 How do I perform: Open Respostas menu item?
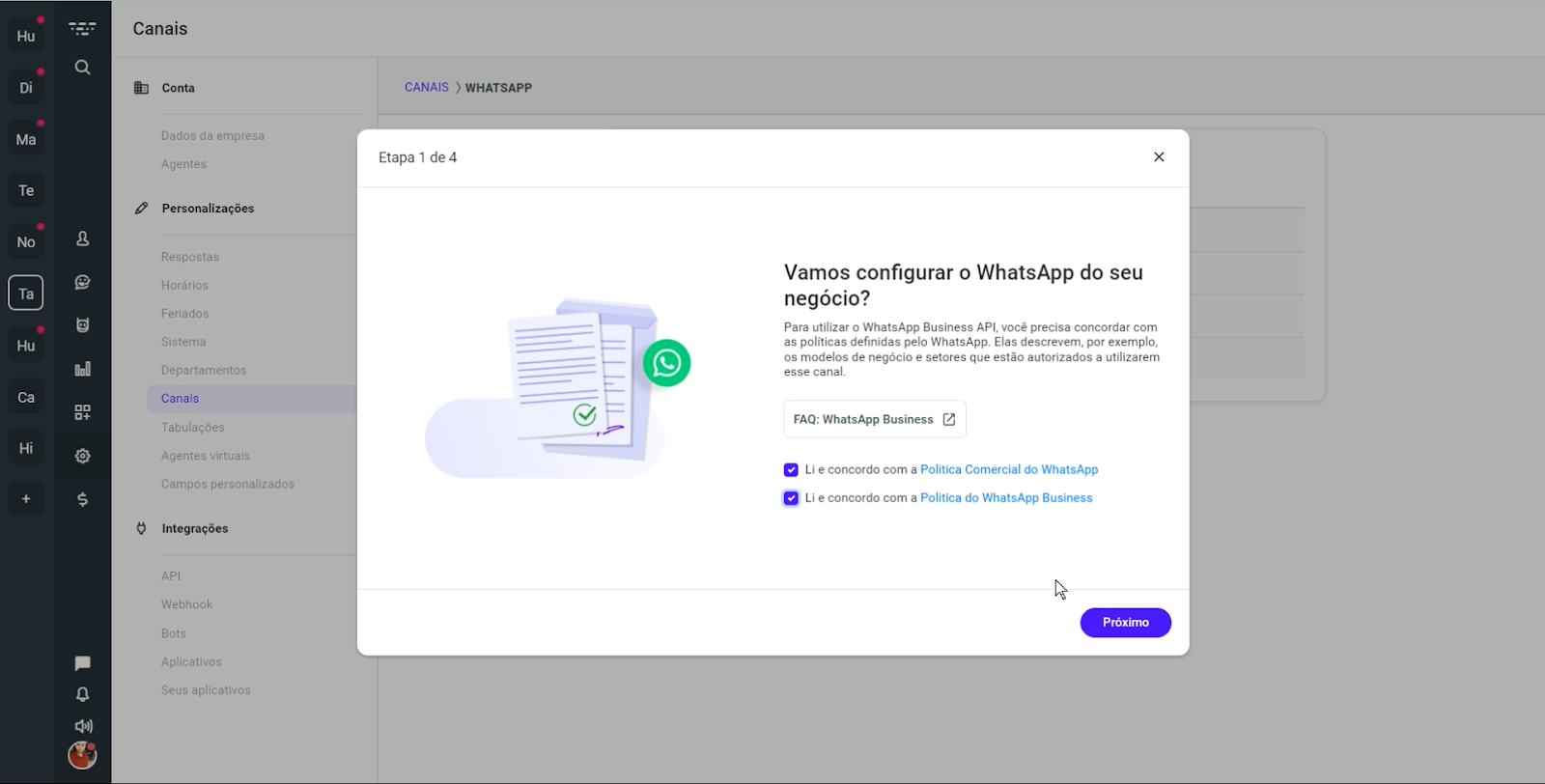(x=190, y=257)
